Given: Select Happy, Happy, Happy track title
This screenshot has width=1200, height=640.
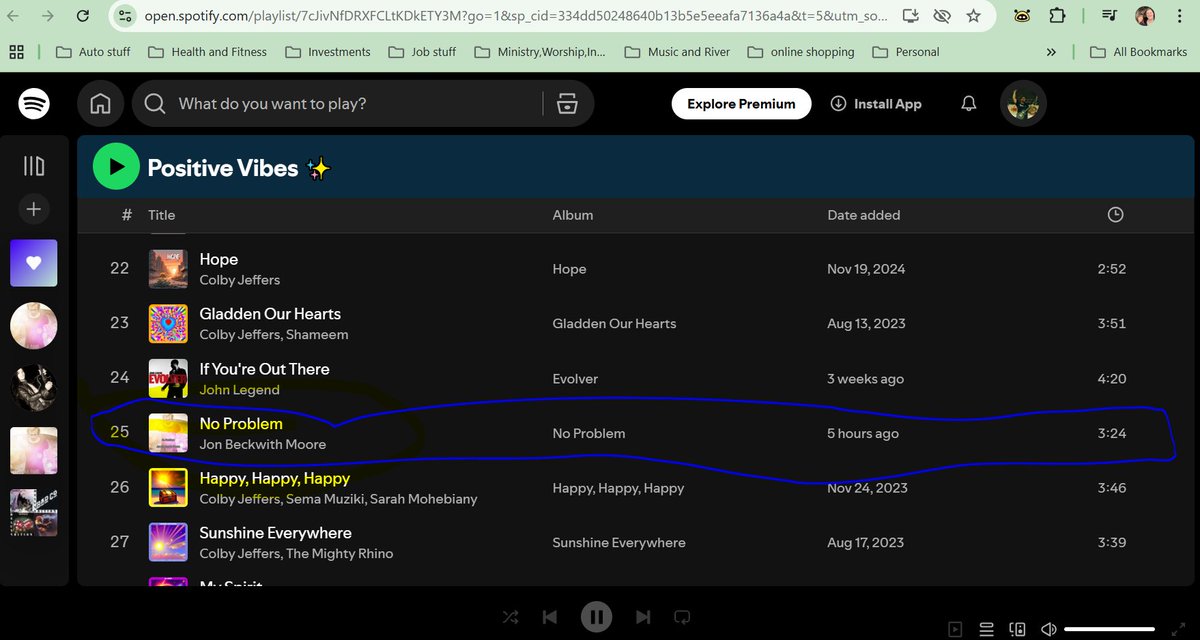Looking at the screenshot, I should pos(275,478).
